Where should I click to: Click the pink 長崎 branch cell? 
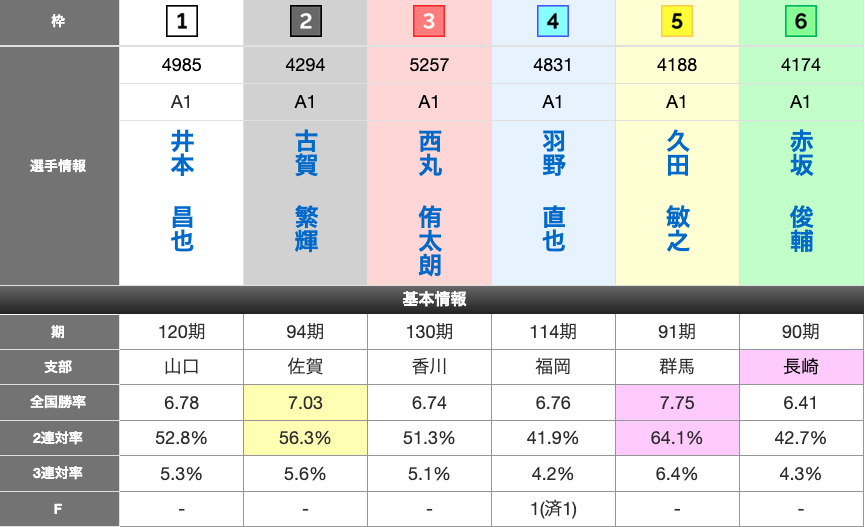pyautogui.click(x=801, y=367)
